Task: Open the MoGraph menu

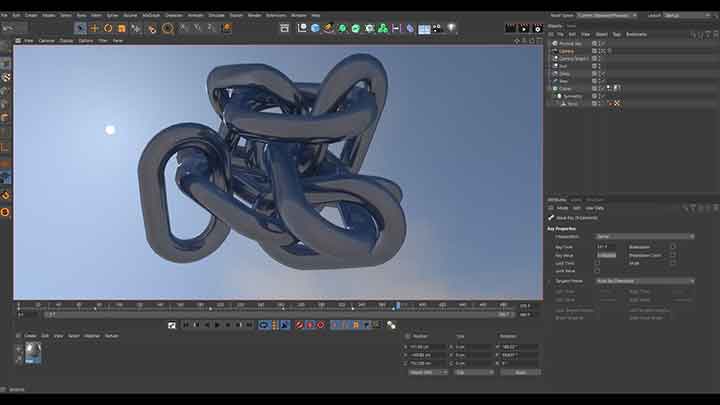Action: [x=151, y=15]
